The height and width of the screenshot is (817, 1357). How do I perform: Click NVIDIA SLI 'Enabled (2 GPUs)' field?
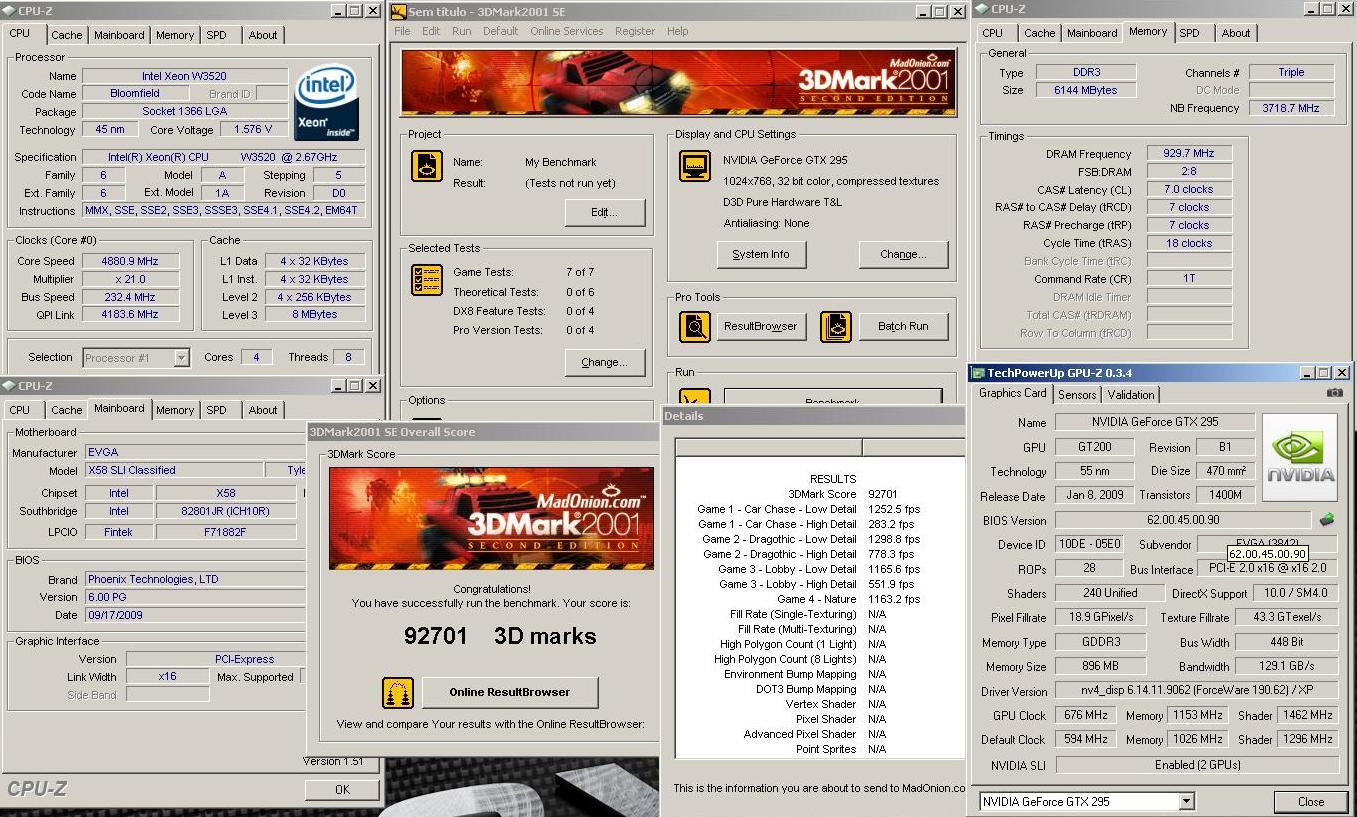pos(1197,764)
